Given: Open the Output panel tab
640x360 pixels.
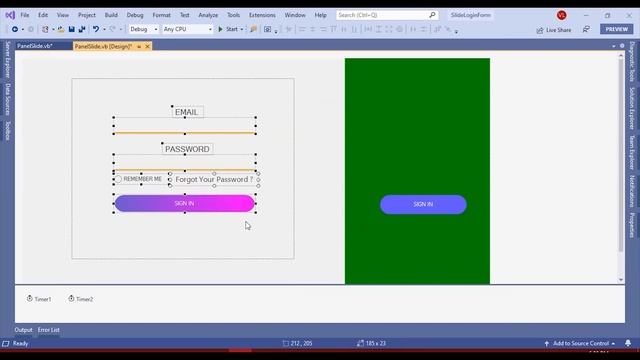Looking at the screenshot, I should coord(23,330).
